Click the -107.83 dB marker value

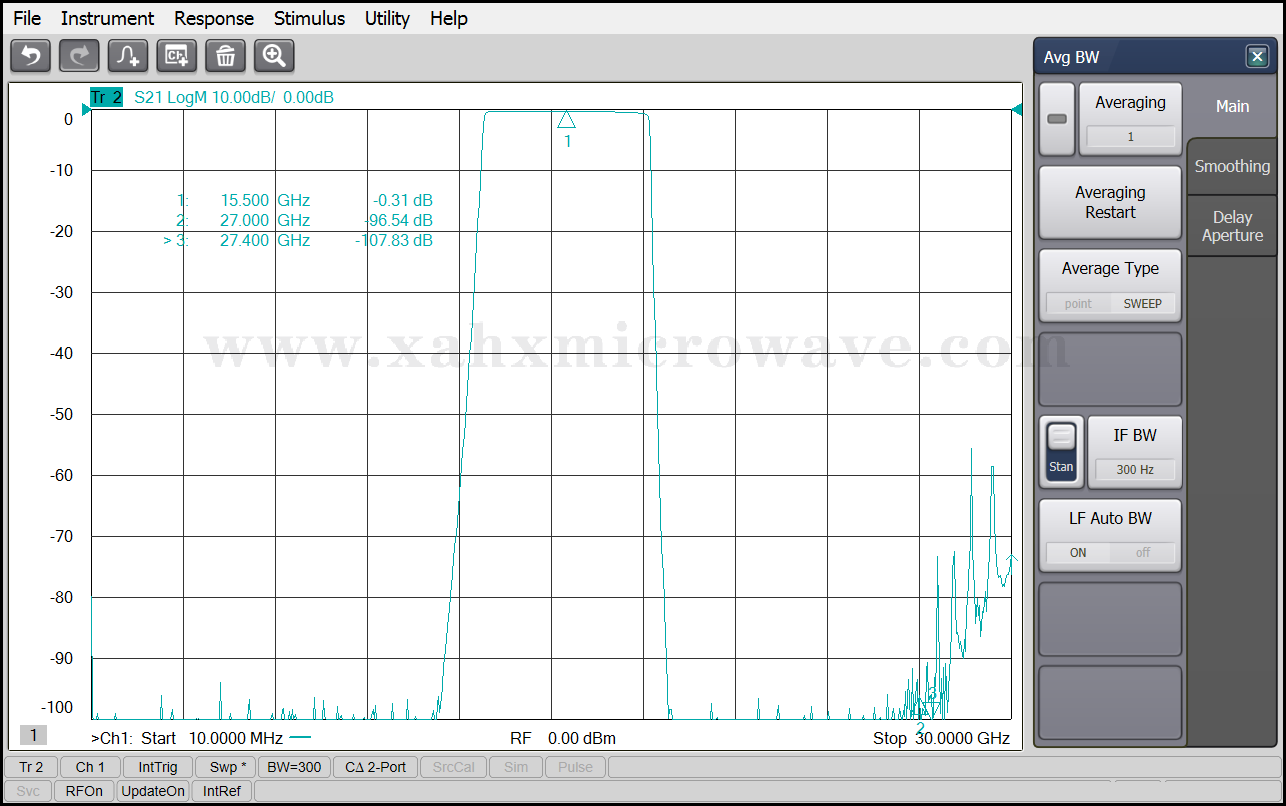pyautogui.click(x=394, y=240)
